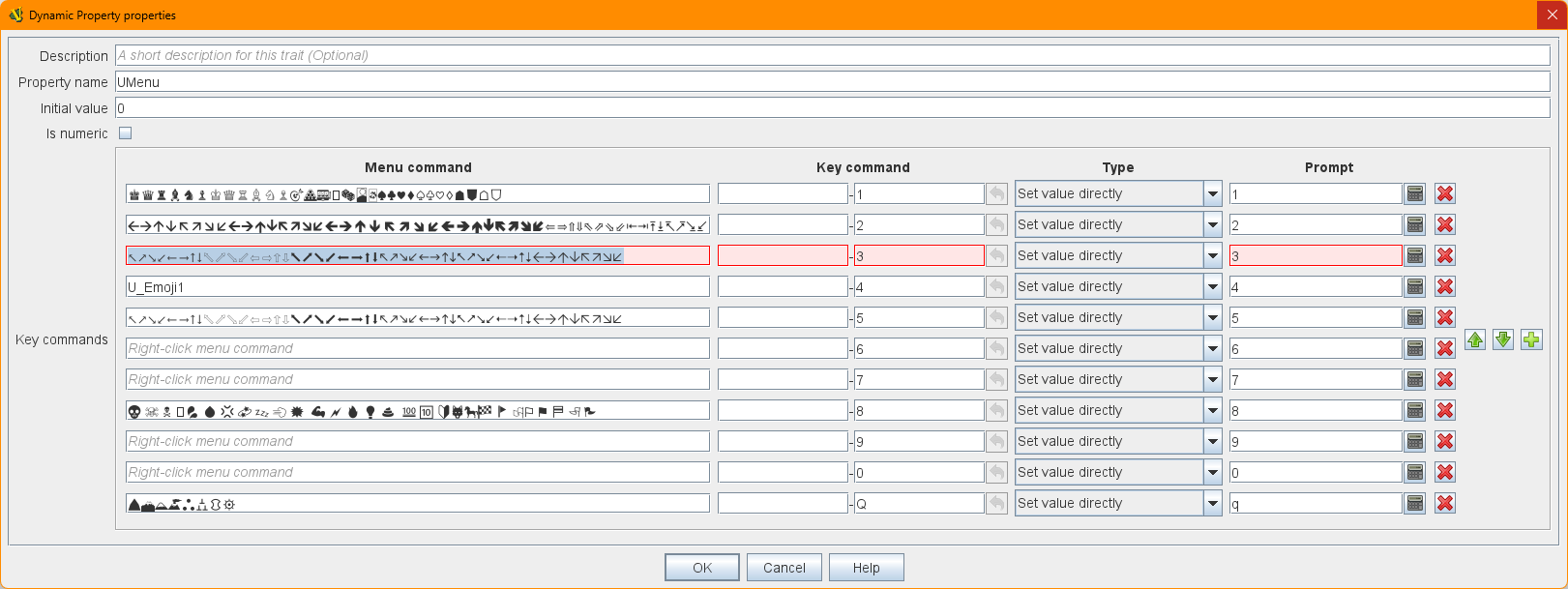Click the green up arrow move icon

[x=1474, y=339]
